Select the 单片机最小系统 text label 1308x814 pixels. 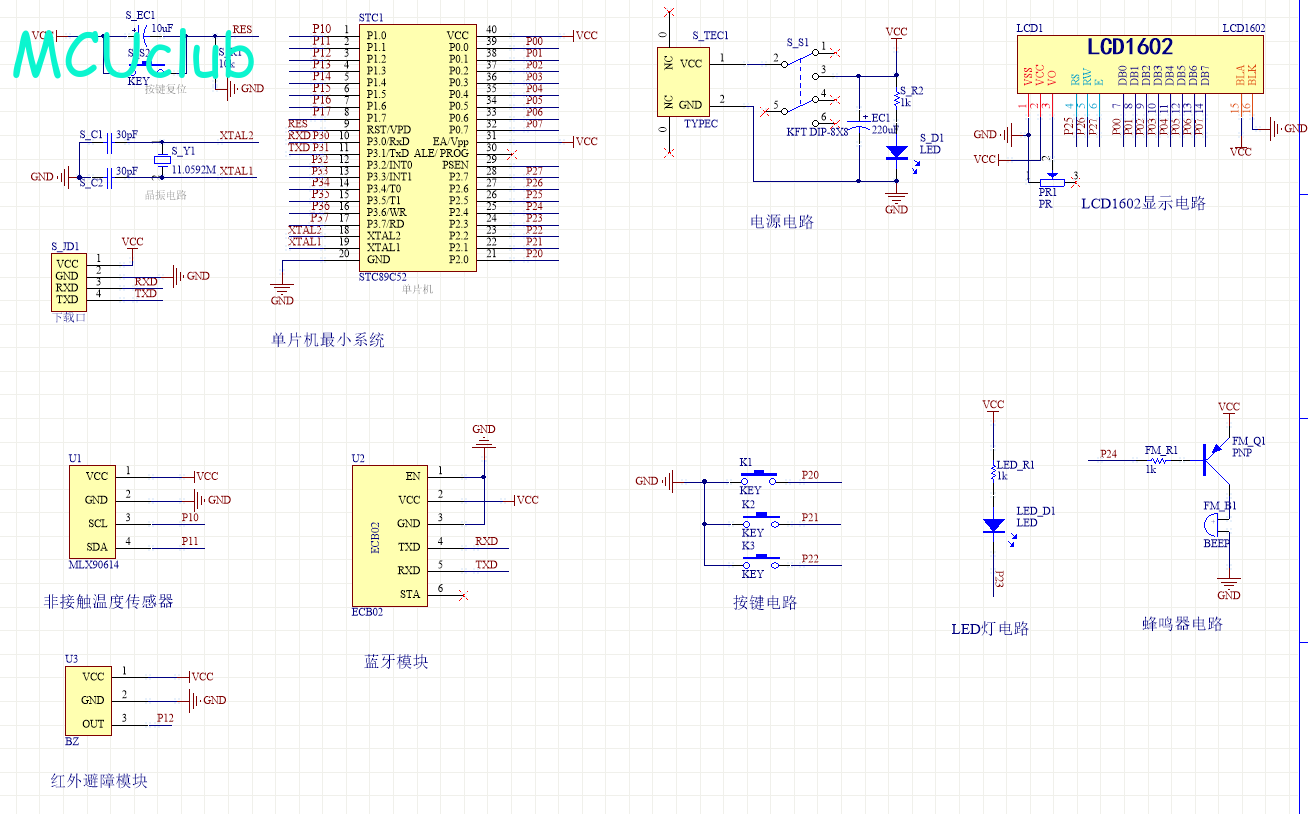(x=327, y=340)
